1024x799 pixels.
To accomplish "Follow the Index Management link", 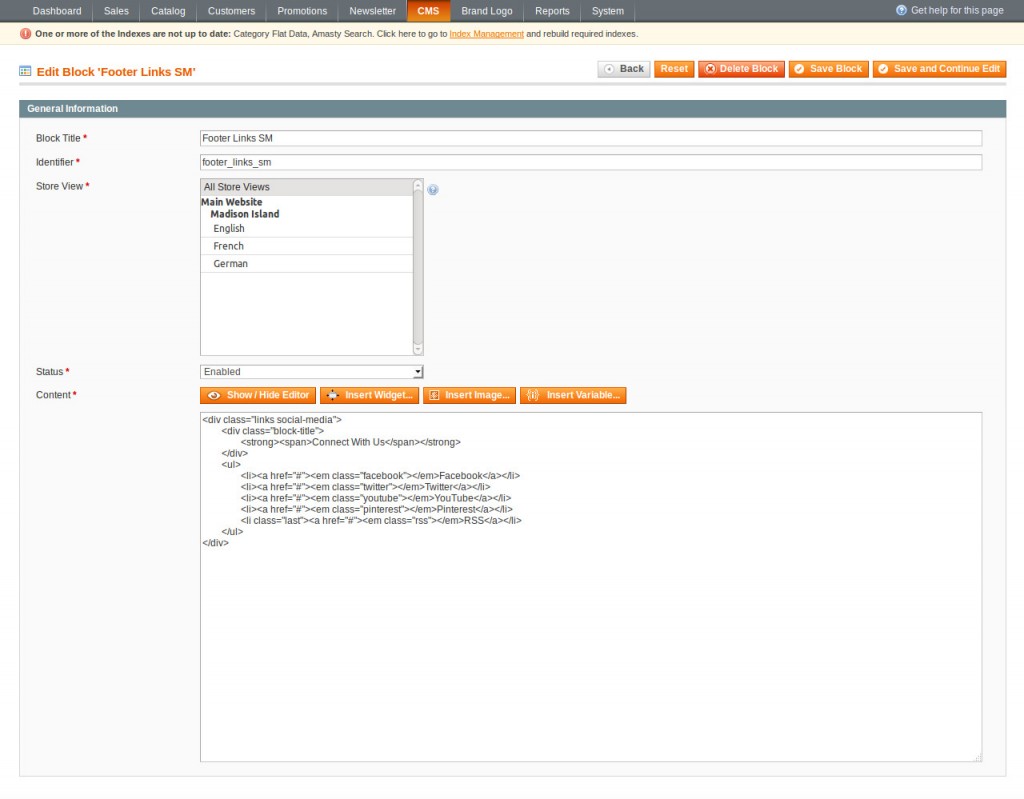I will coord(486,34).
